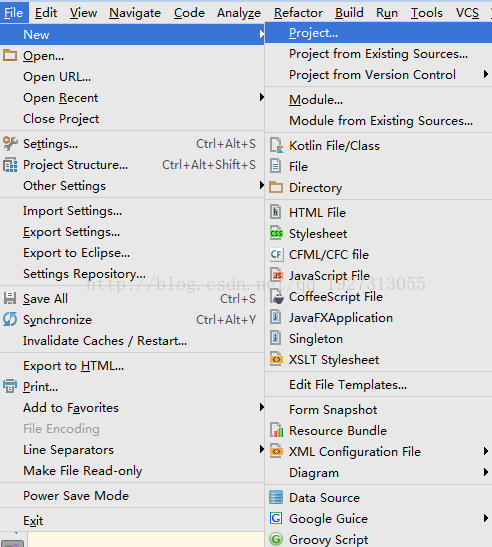This screenshot has width=492, height=547.
Task: Expand the New submenu arrow
Action: pyautogui.click(x=262, y=34)
